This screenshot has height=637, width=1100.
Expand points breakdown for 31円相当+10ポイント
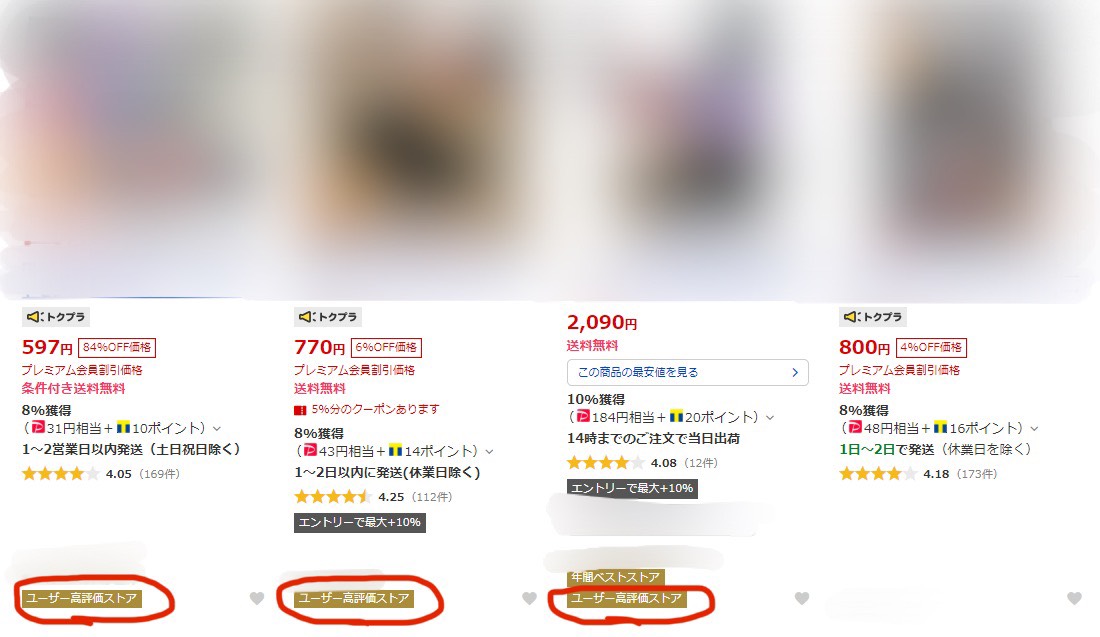[217, 429]
